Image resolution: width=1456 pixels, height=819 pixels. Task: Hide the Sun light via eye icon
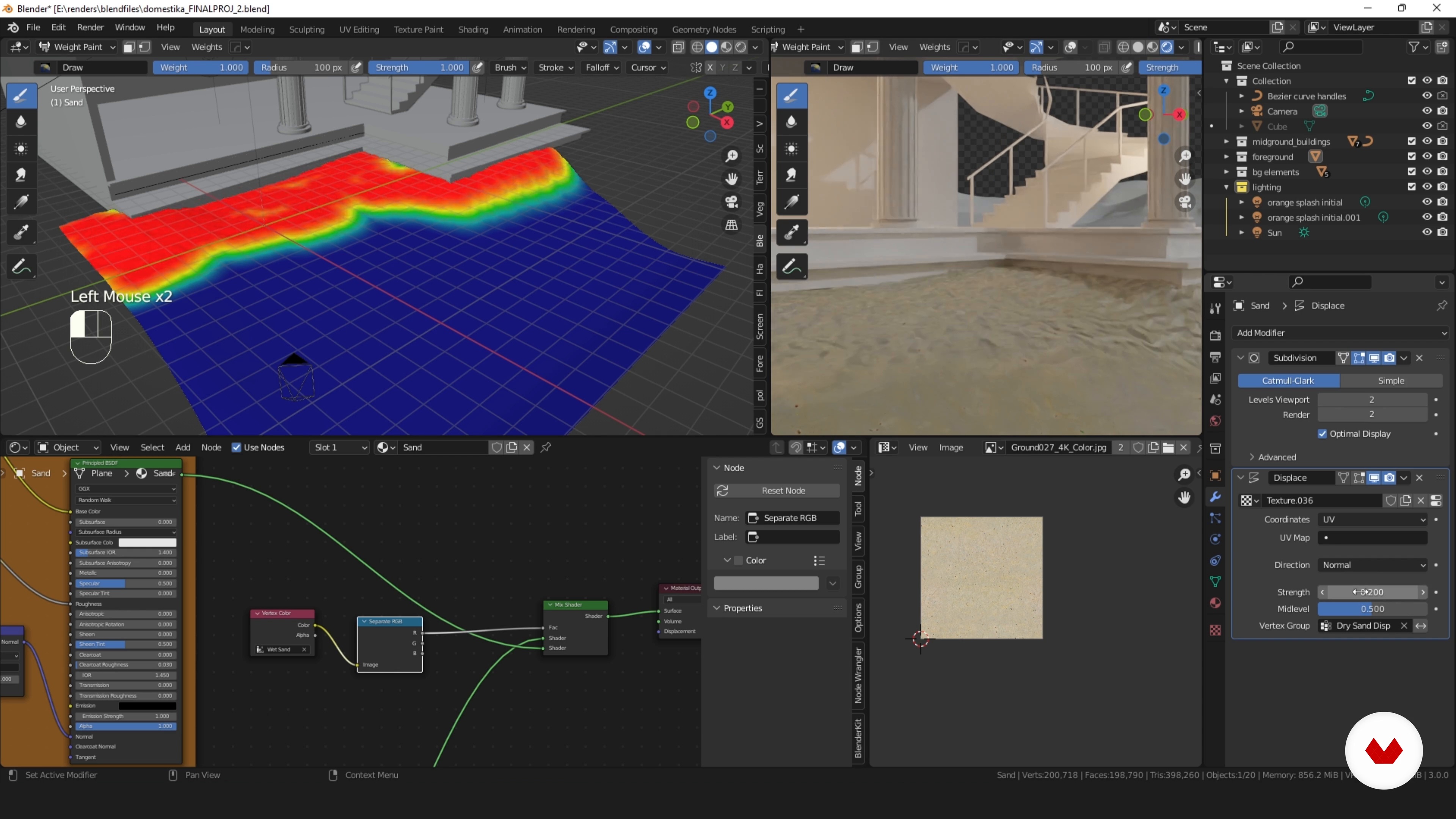click(1427, 232)
